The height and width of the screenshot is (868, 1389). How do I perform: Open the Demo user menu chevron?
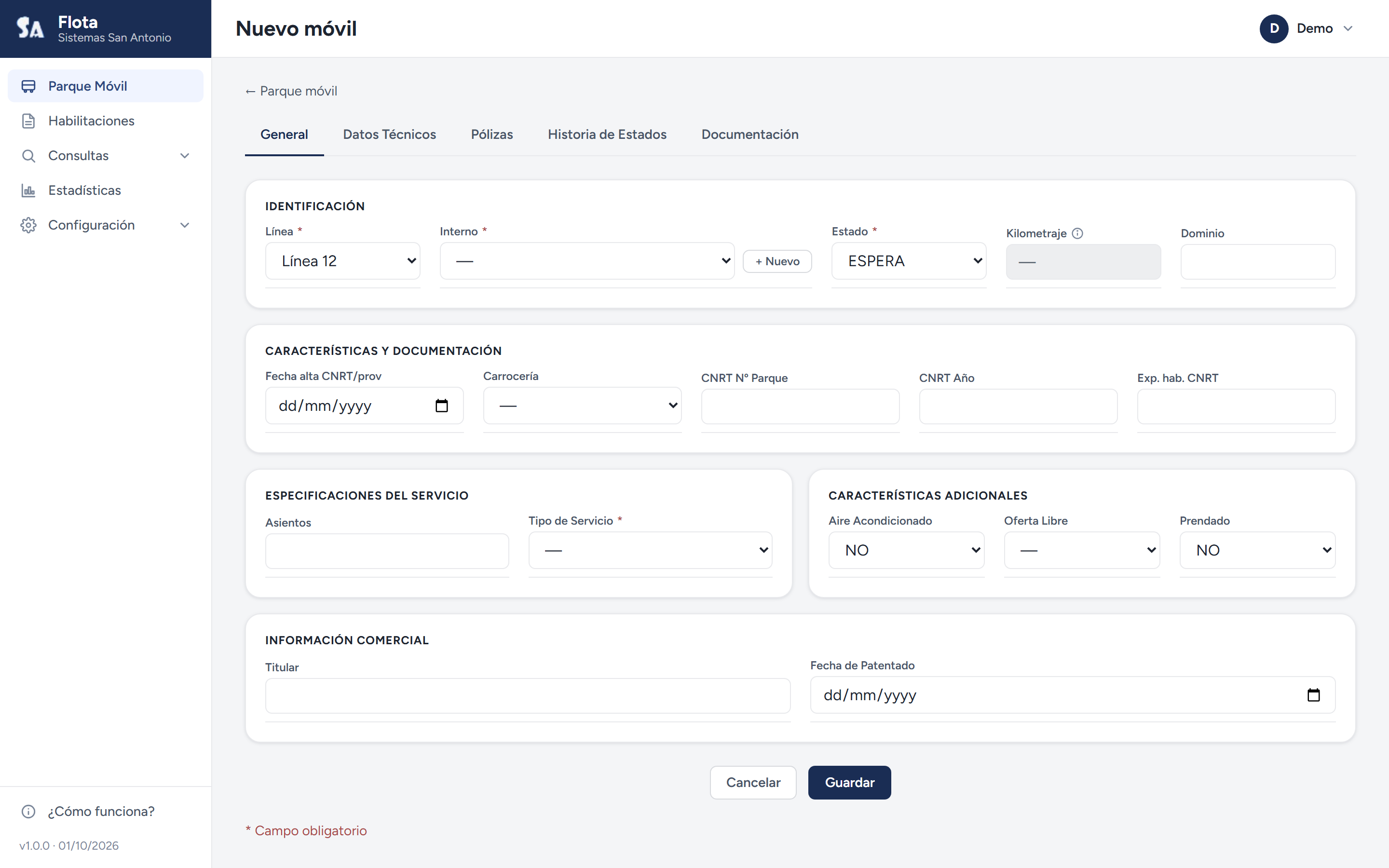(1348, 29)
